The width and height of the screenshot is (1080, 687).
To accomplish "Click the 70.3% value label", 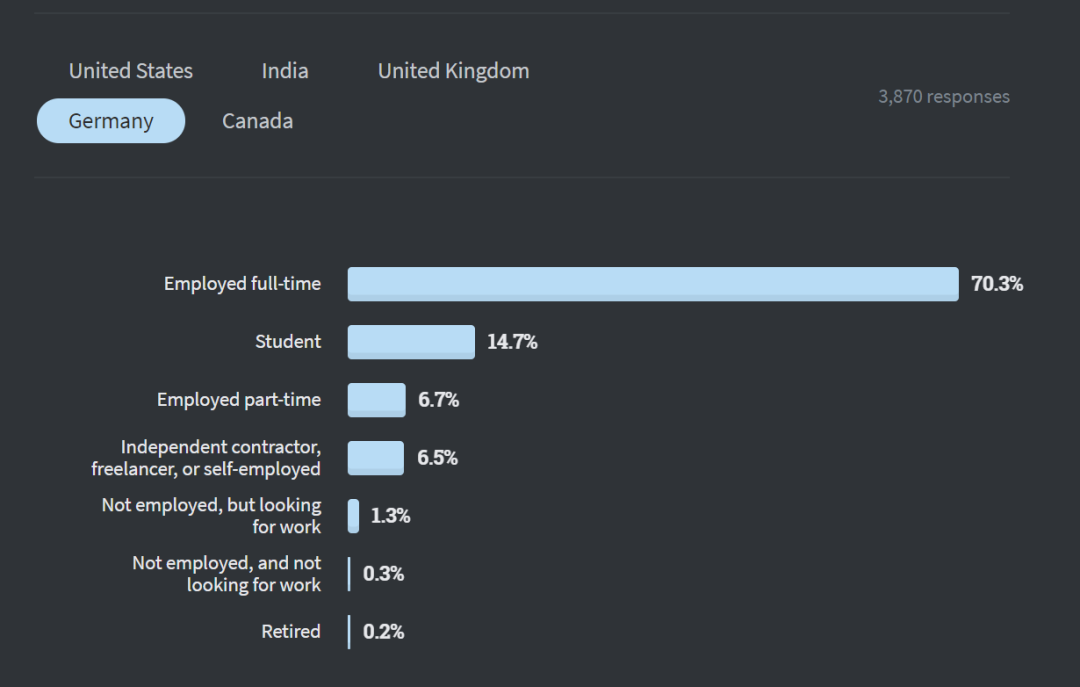I will point(997,284).
